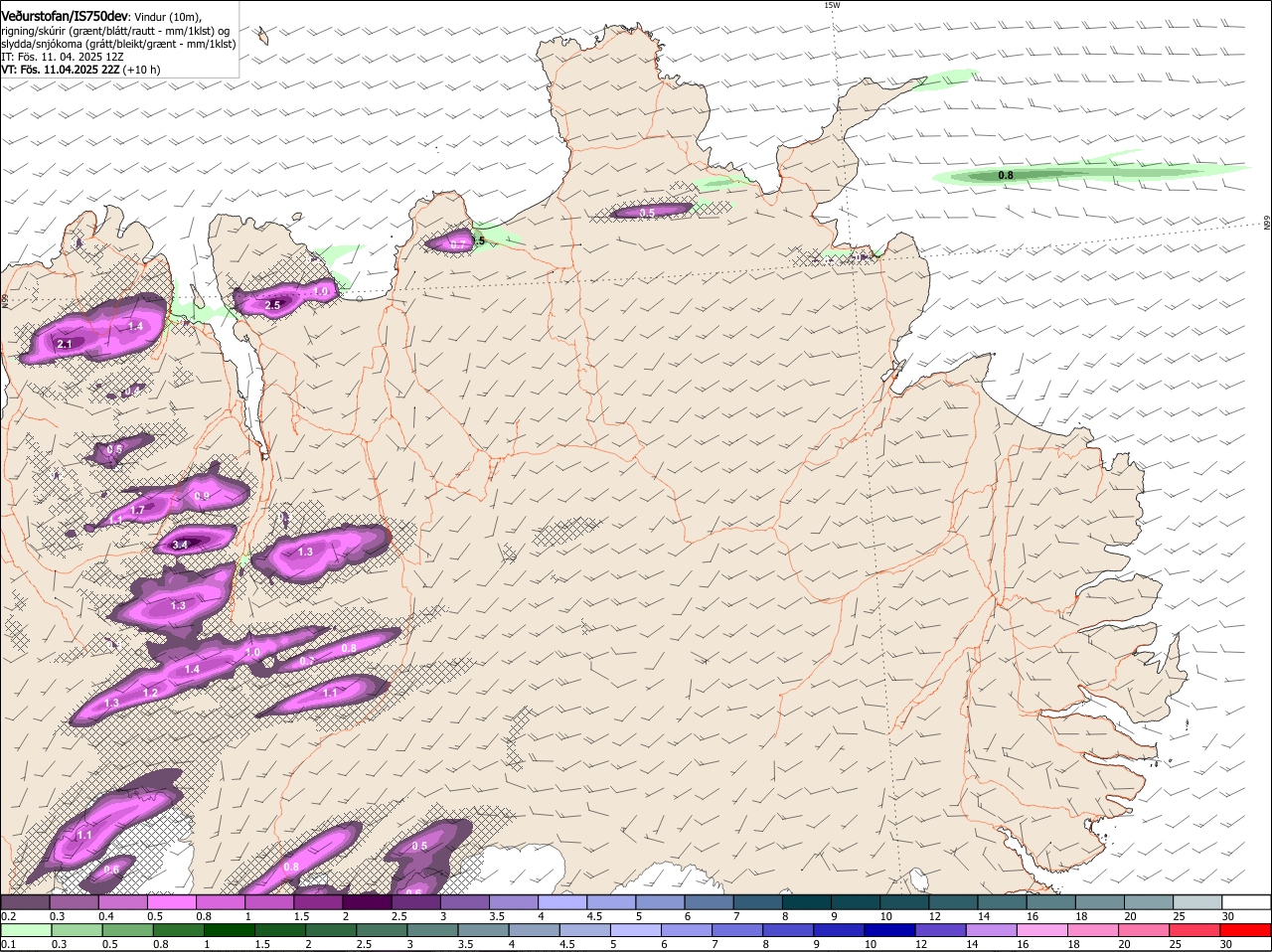Select the upper legend swatch labeled 0.3
This screenshot has height=952, width=1272.
(75, 902)
